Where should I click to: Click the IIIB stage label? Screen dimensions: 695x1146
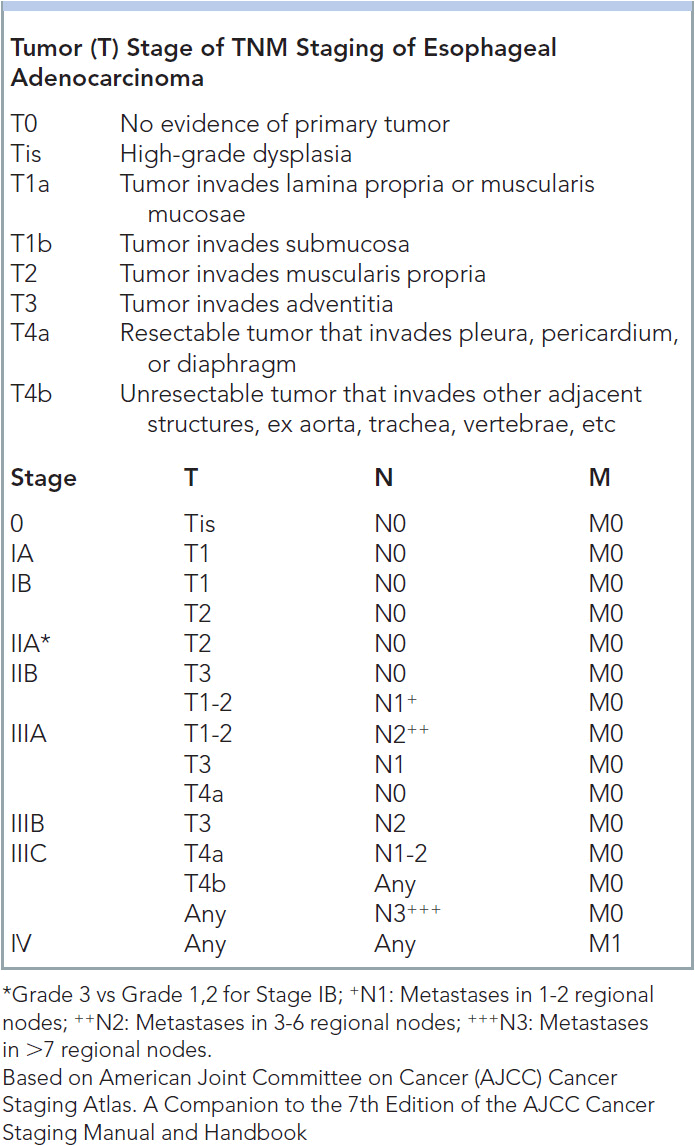(x=30, y=824)
